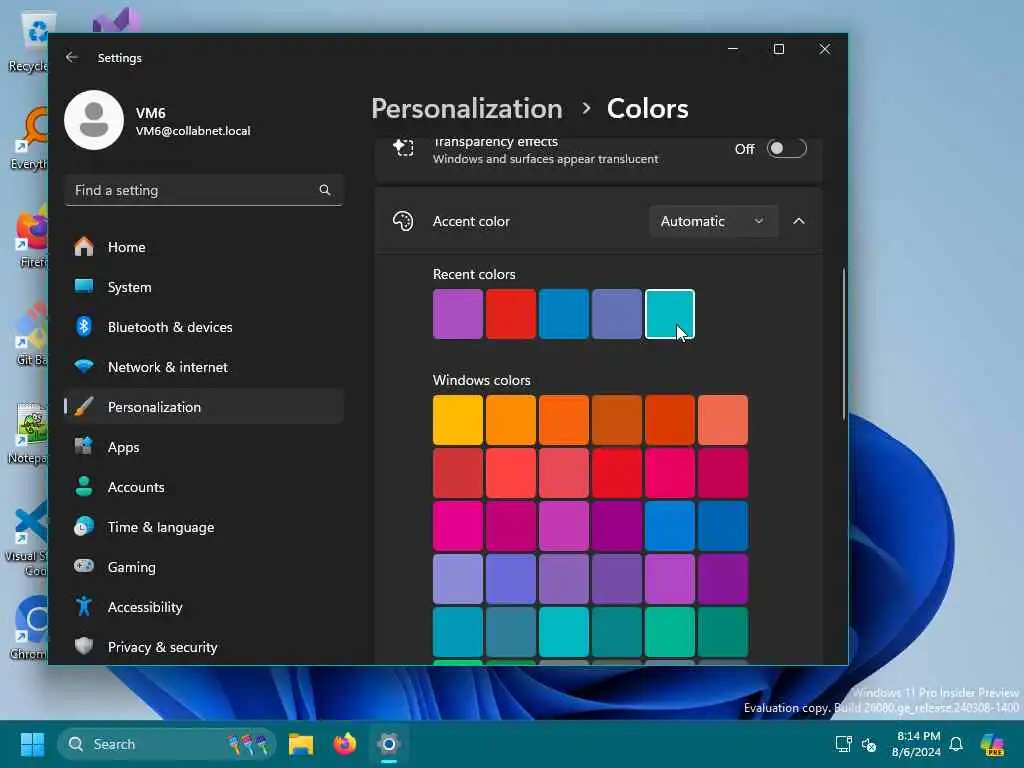This screenshot has width=1024, height=768.
Task: Select the Accounts sidebar label
Action: click(136, 487)
